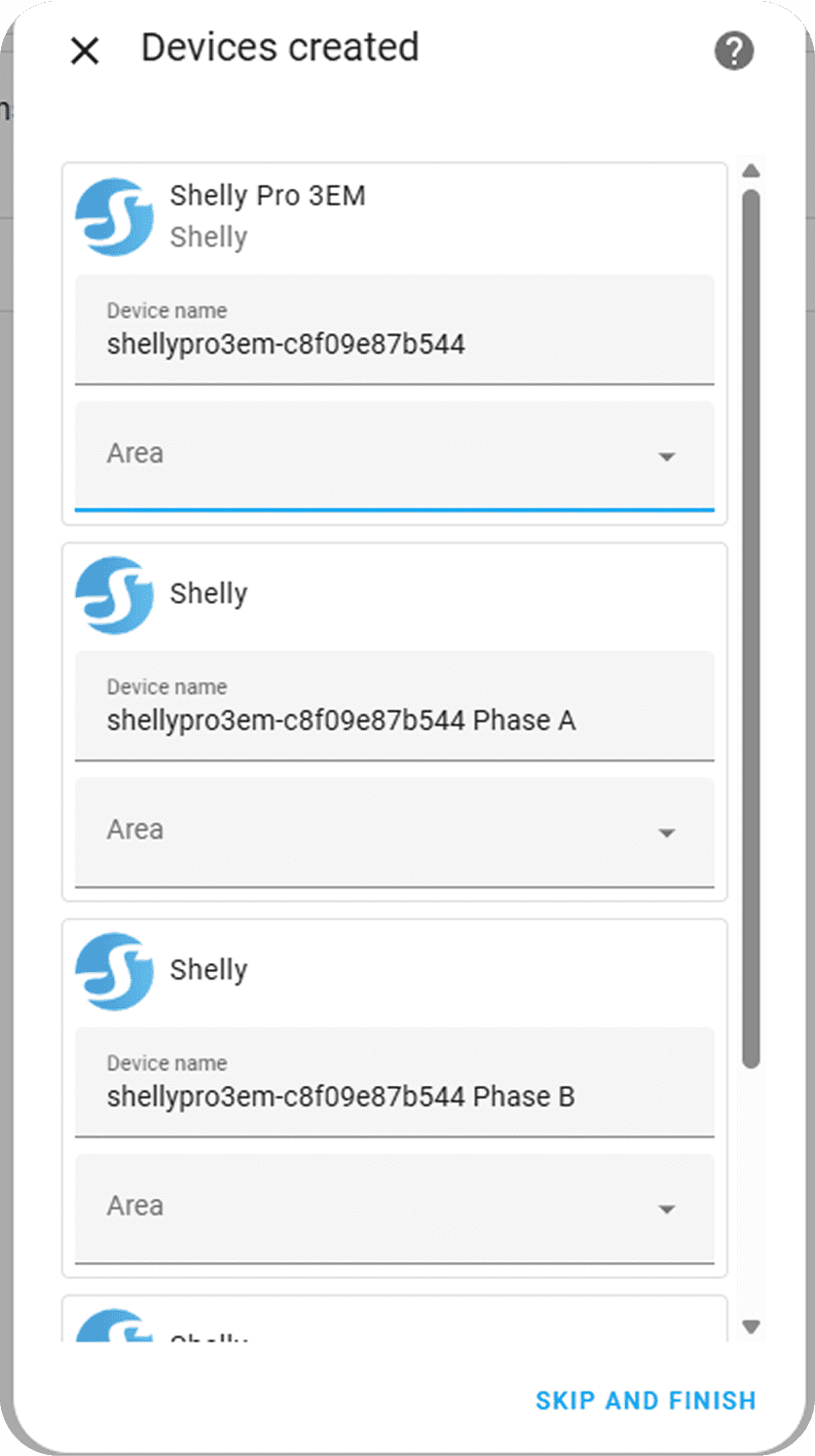Click the Shelly label above Phase A name

[x=208, y=594]
